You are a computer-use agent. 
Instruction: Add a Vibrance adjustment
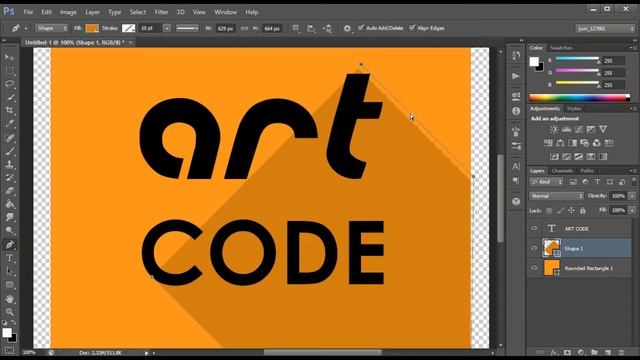(603, 129)
